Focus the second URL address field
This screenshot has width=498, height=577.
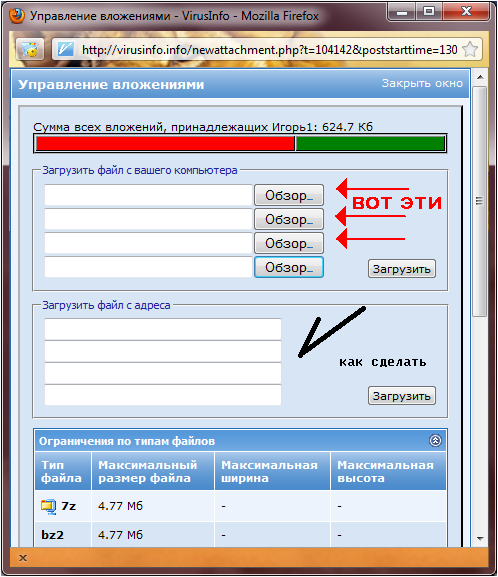(163, 351)
